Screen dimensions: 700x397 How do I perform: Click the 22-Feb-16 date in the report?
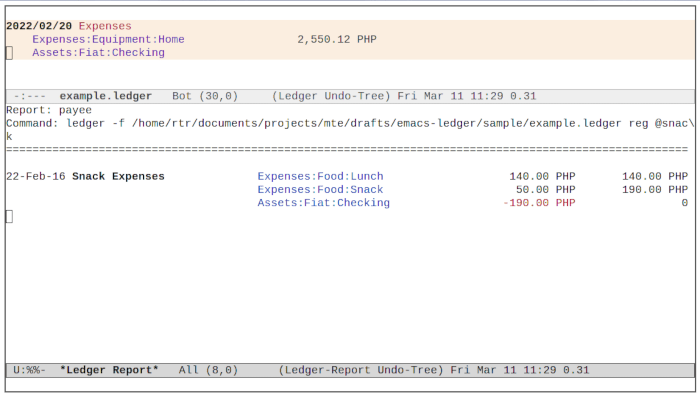click(x=36, y=176)
